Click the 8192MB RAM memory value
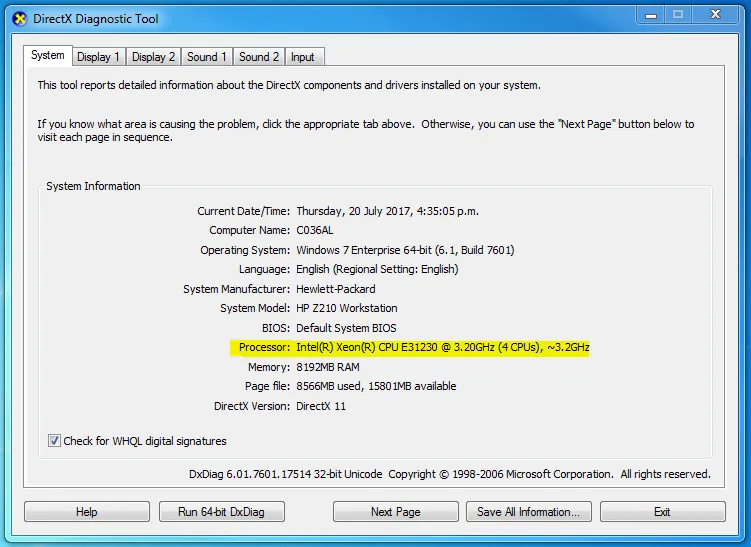This screenshot has height=547, width=751. [328, 367]
